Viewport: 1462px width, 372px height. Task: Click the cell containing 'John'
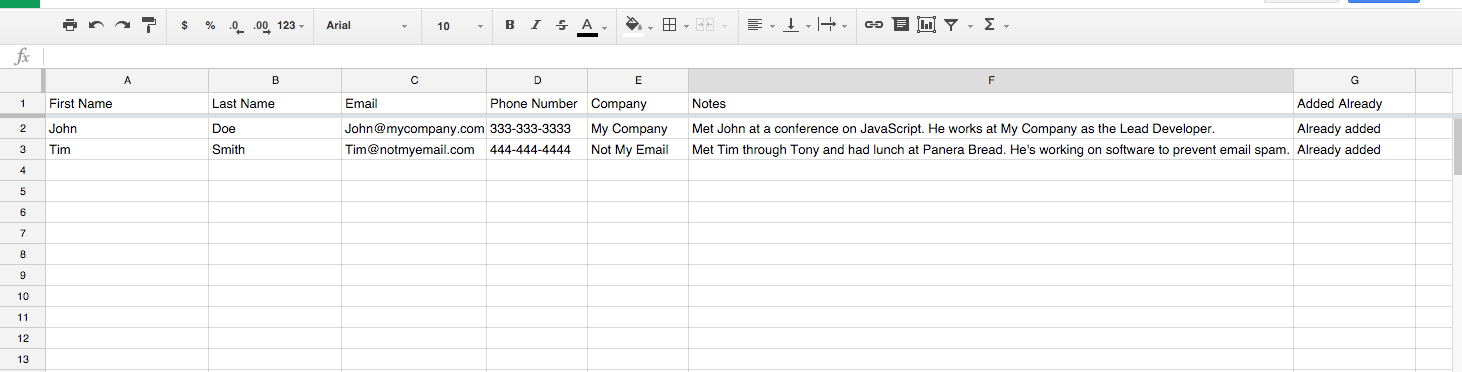point(127,129)
